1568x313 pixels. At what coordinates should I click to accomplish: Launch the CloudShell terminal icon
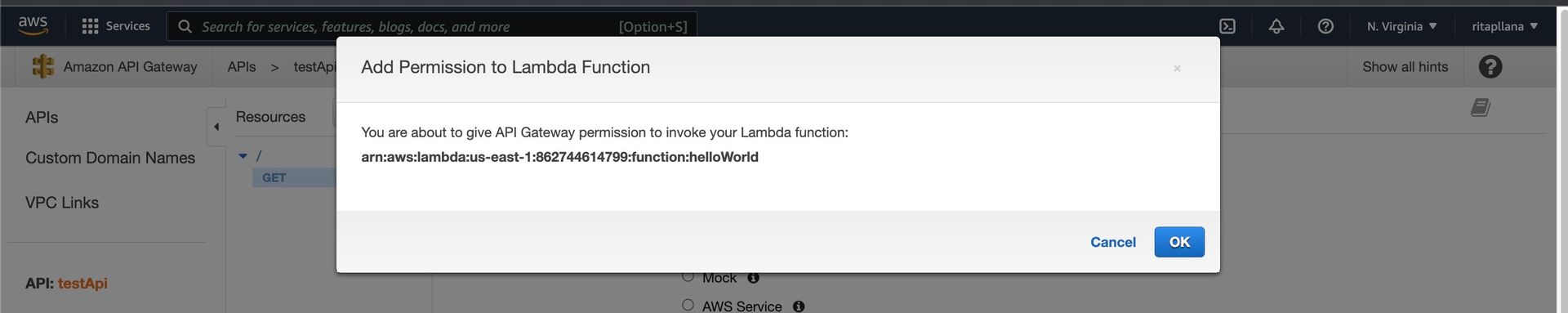pyautogui.click(x=1227, y=26)
